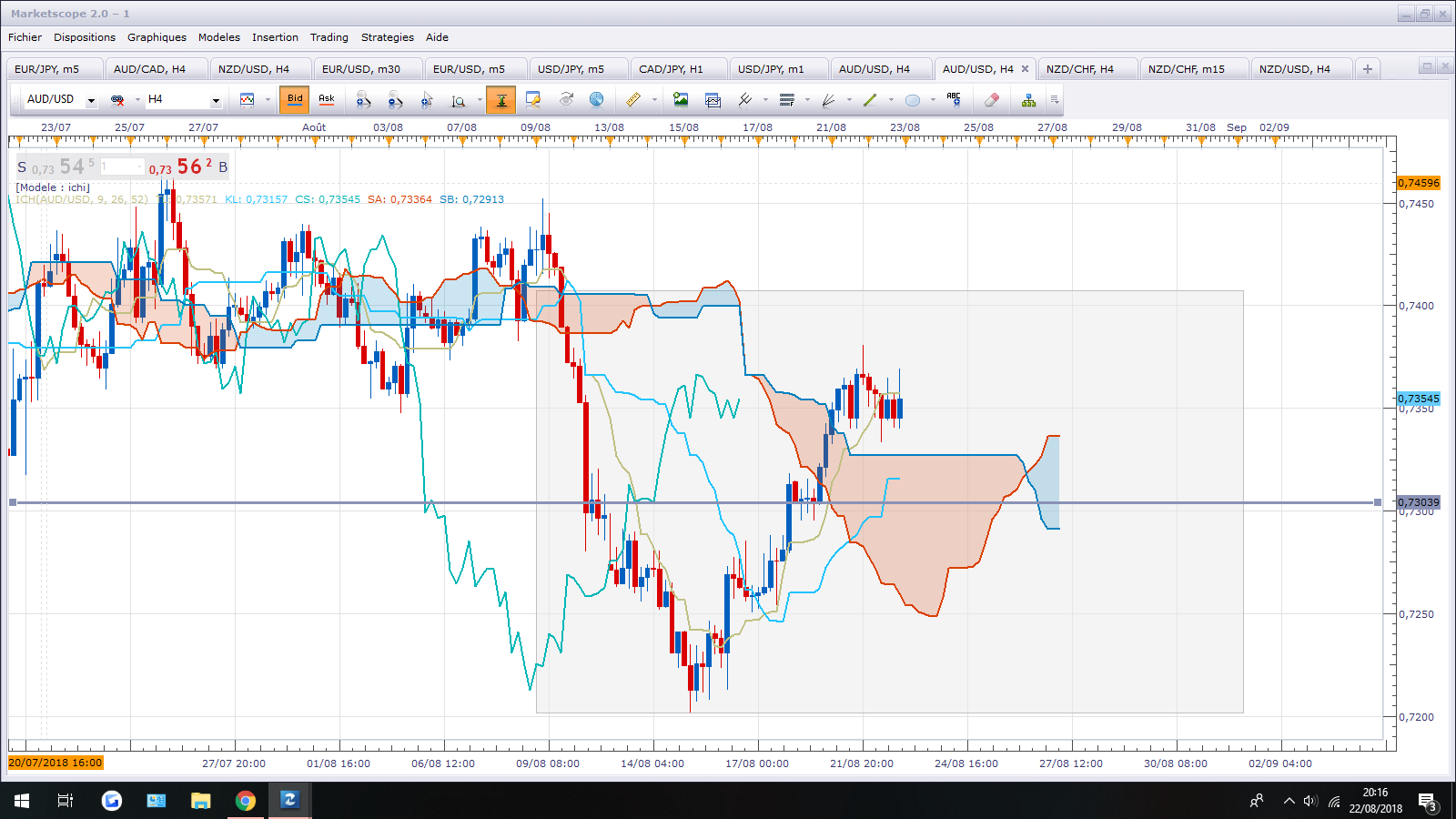
Task: Add a new chart tab
Action: [x=1368, y=69]
